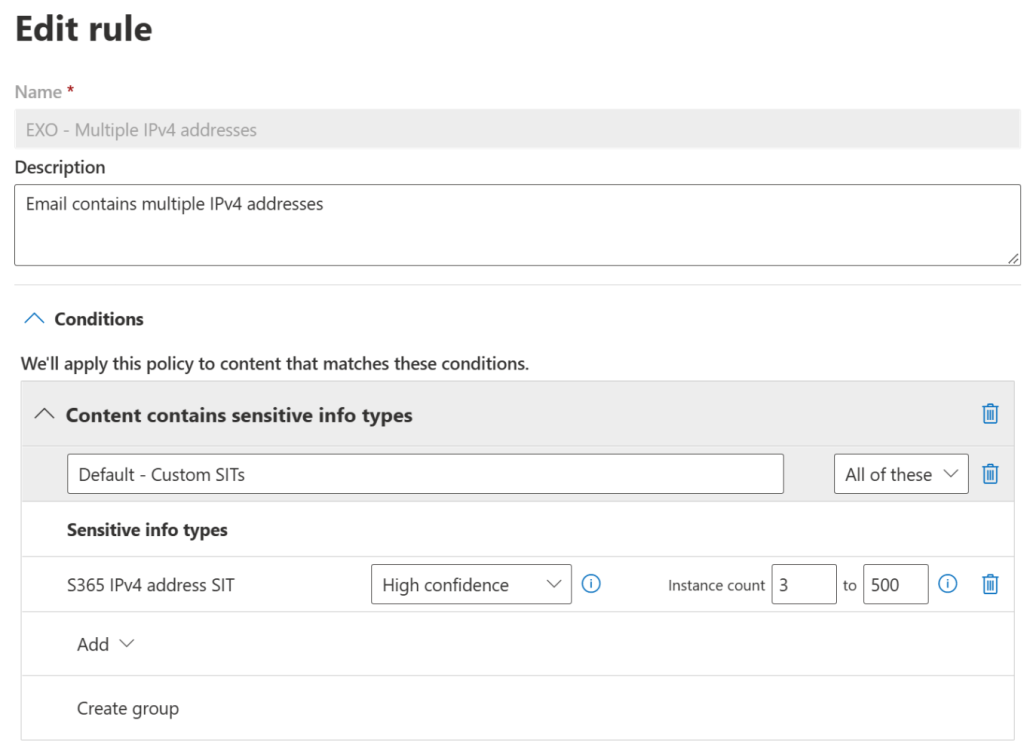Image resolution: width=1024 pixels, height=754 pixels.
Task: Click info icon beside High confidence dropdown
Action: [591, 584]
